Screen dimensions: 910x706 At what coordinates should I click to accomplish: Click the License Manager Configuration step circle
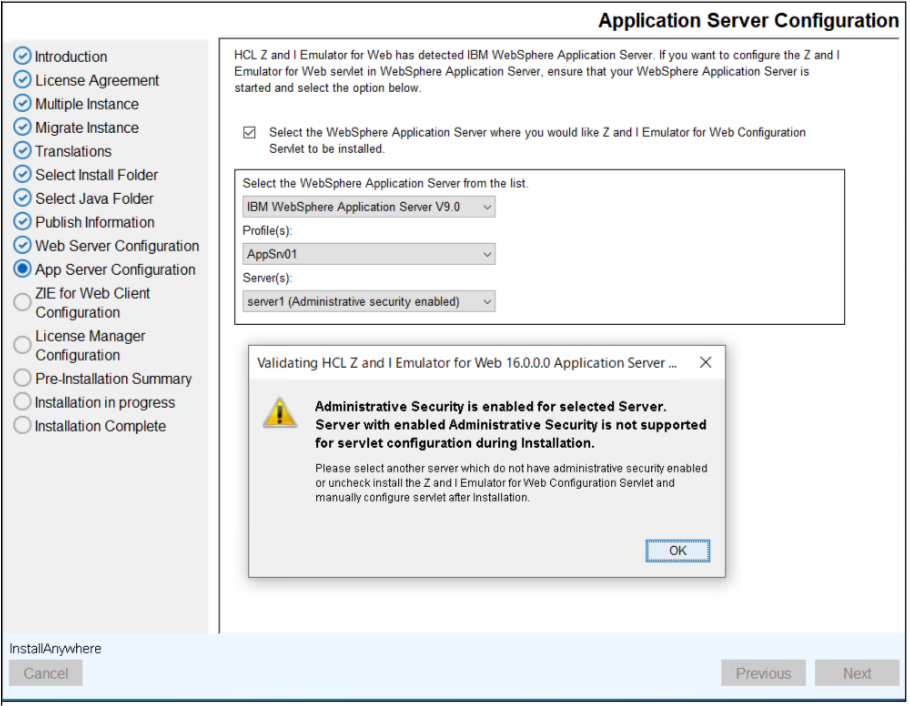tap(22, 345)
